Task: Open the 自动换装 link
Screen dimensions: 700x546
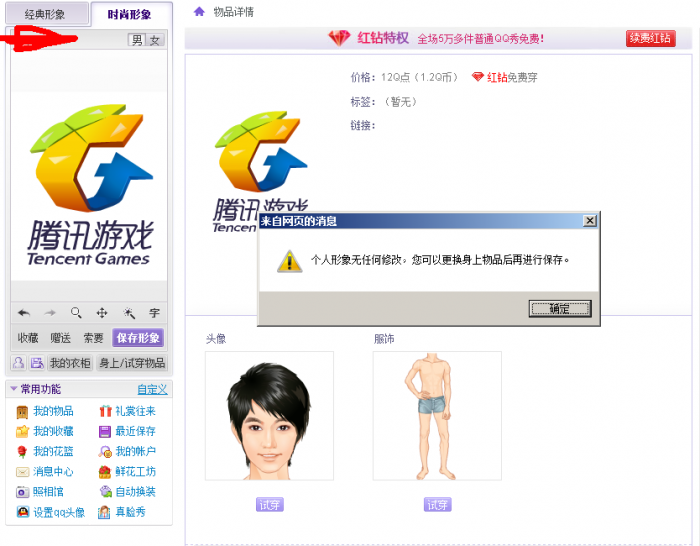Action: point(136,492)
